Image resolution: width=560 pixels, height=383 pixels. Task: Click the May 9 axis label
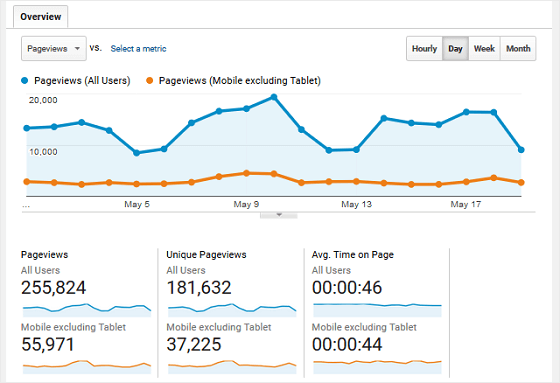[x=246, y=204]
